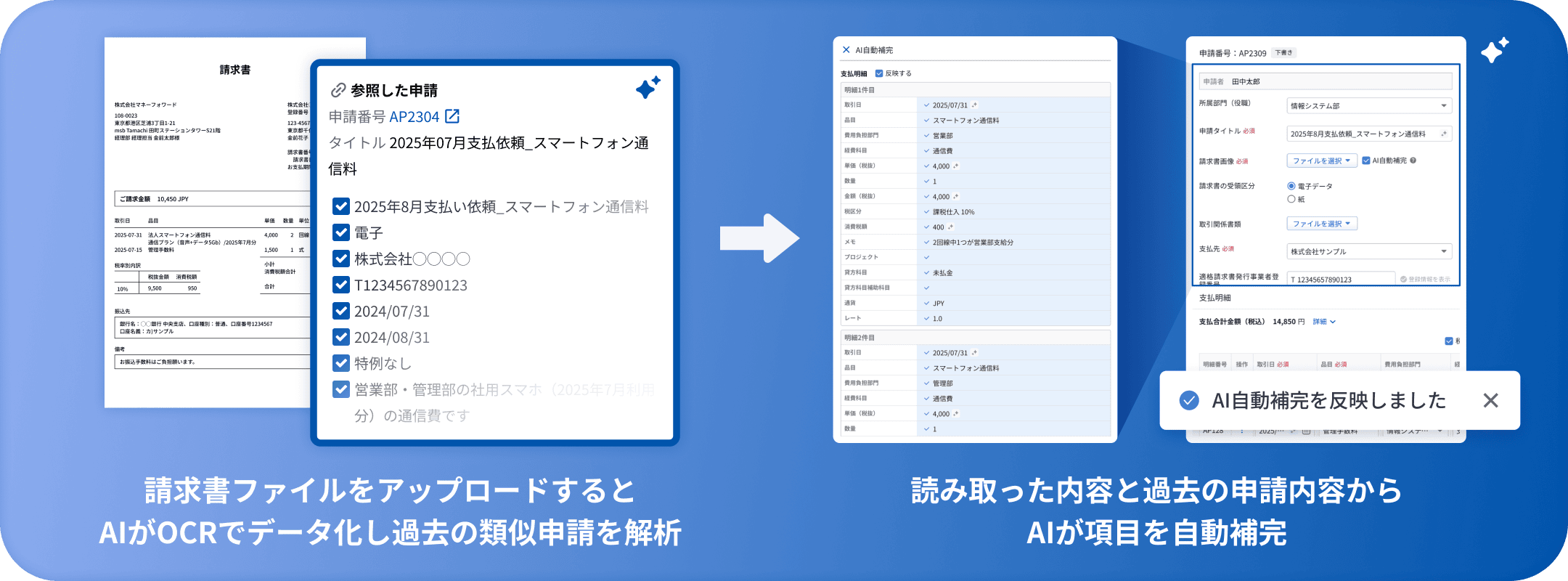Uncheck the 反映する checkbox for 支払明細
The image size is (1568, 581).
tap(879, 73)
